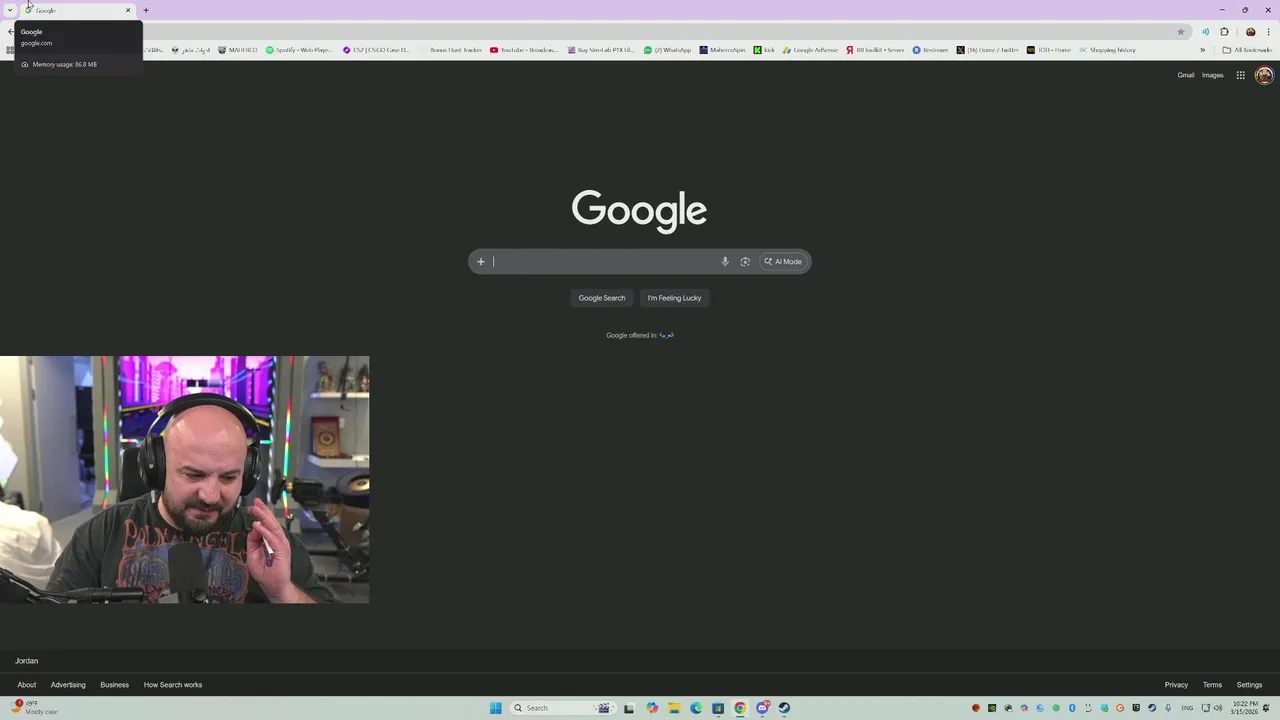Click the Google Search button
Screen dimensions: 1280x720
pyautogui.click(x=602, y=298)
